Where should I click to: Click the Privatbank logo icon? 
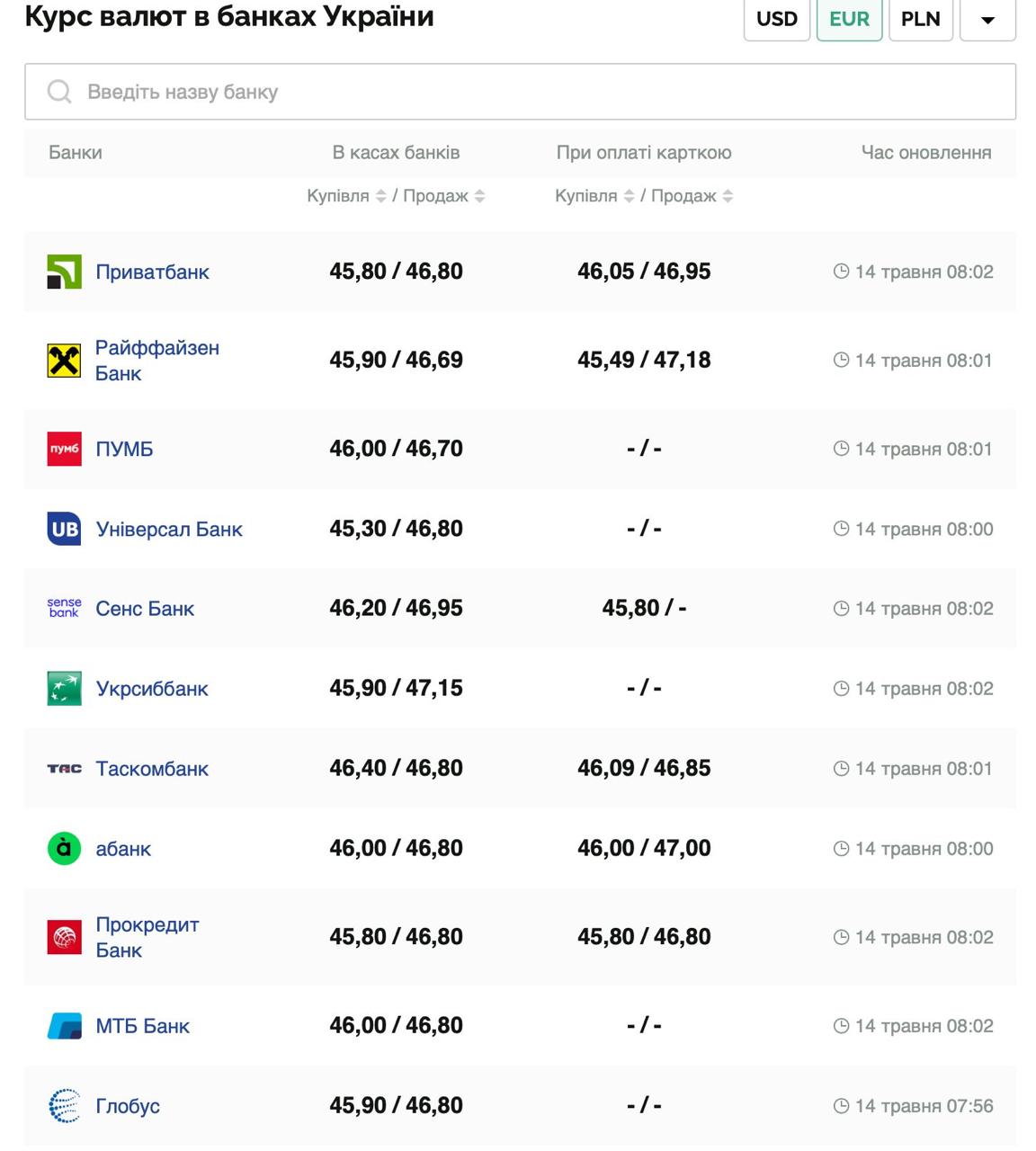coord(64,272)
